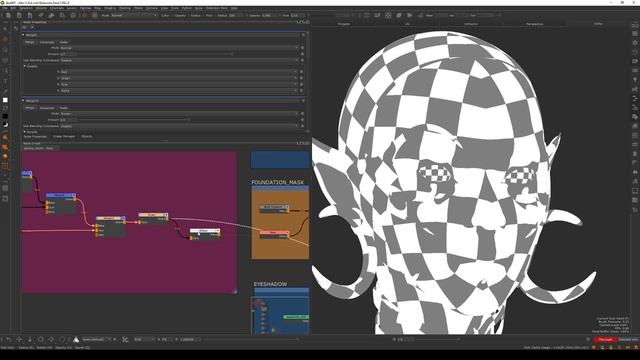The height and width of the screenshot is (360, 640).
Task: Collapse the Merge13 properties section
Action: pyautogui.click(x=23, y=100)
